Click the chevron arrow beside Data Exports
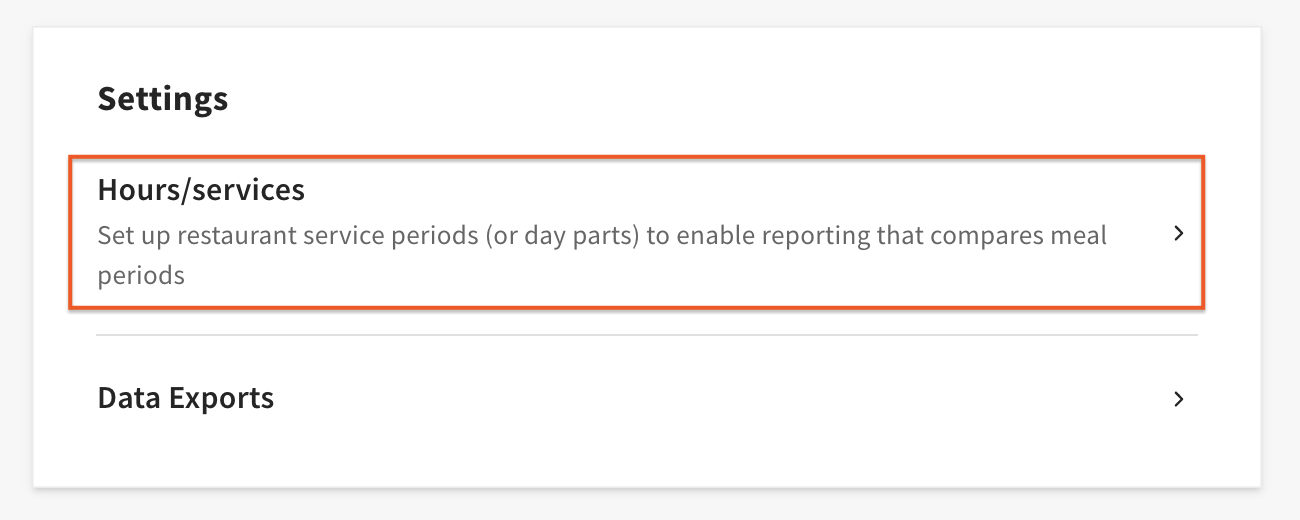Screen dimensions: 1300x520 pos(1178,399)
